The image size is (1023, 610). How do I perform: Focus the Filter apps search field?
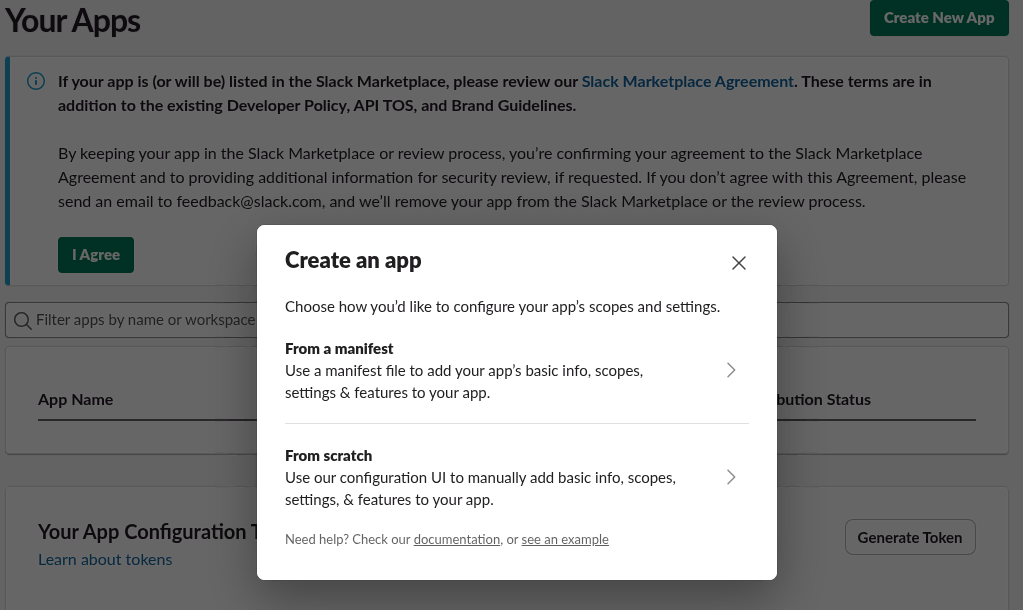(x=140, y=320)
